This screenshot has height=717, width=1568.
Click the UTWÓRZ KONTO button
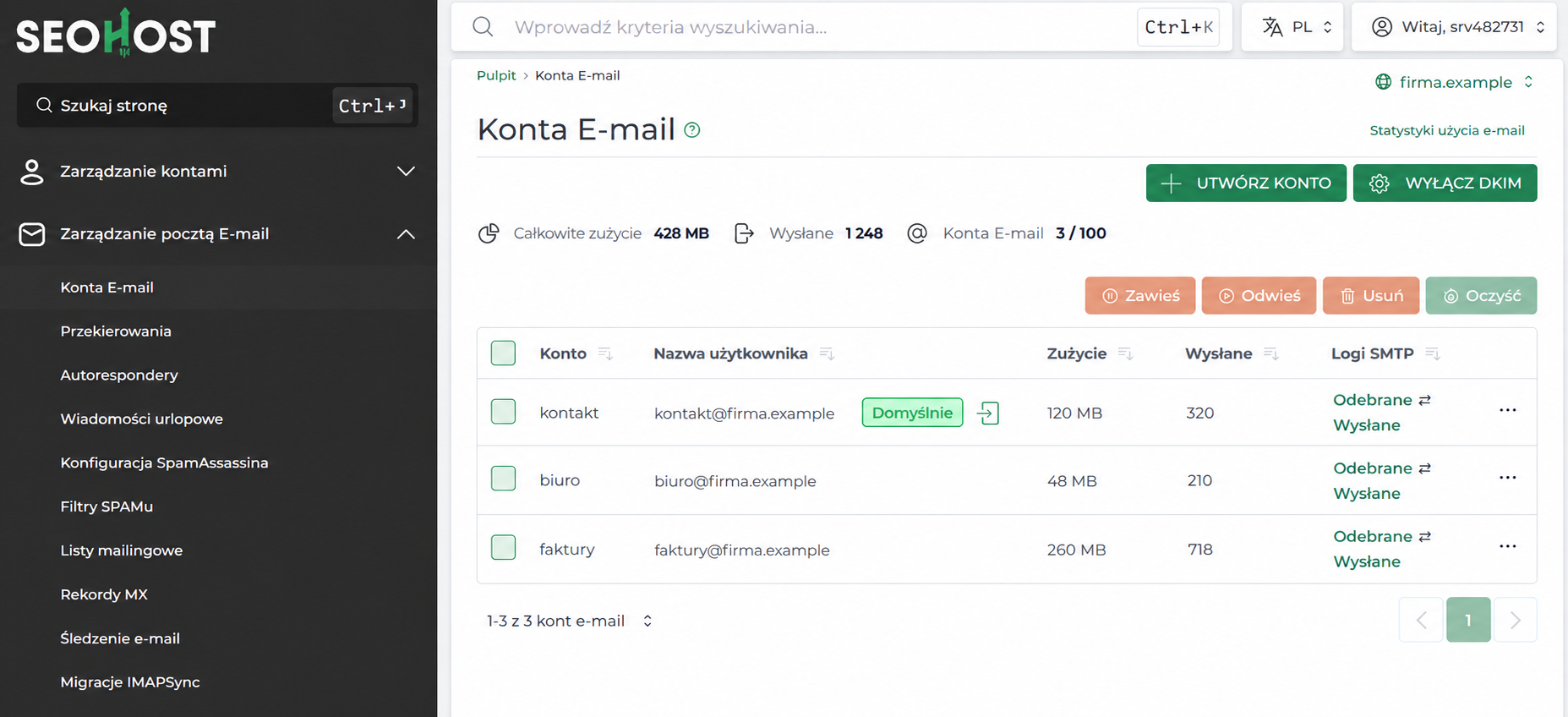[x=1246, y=183]
